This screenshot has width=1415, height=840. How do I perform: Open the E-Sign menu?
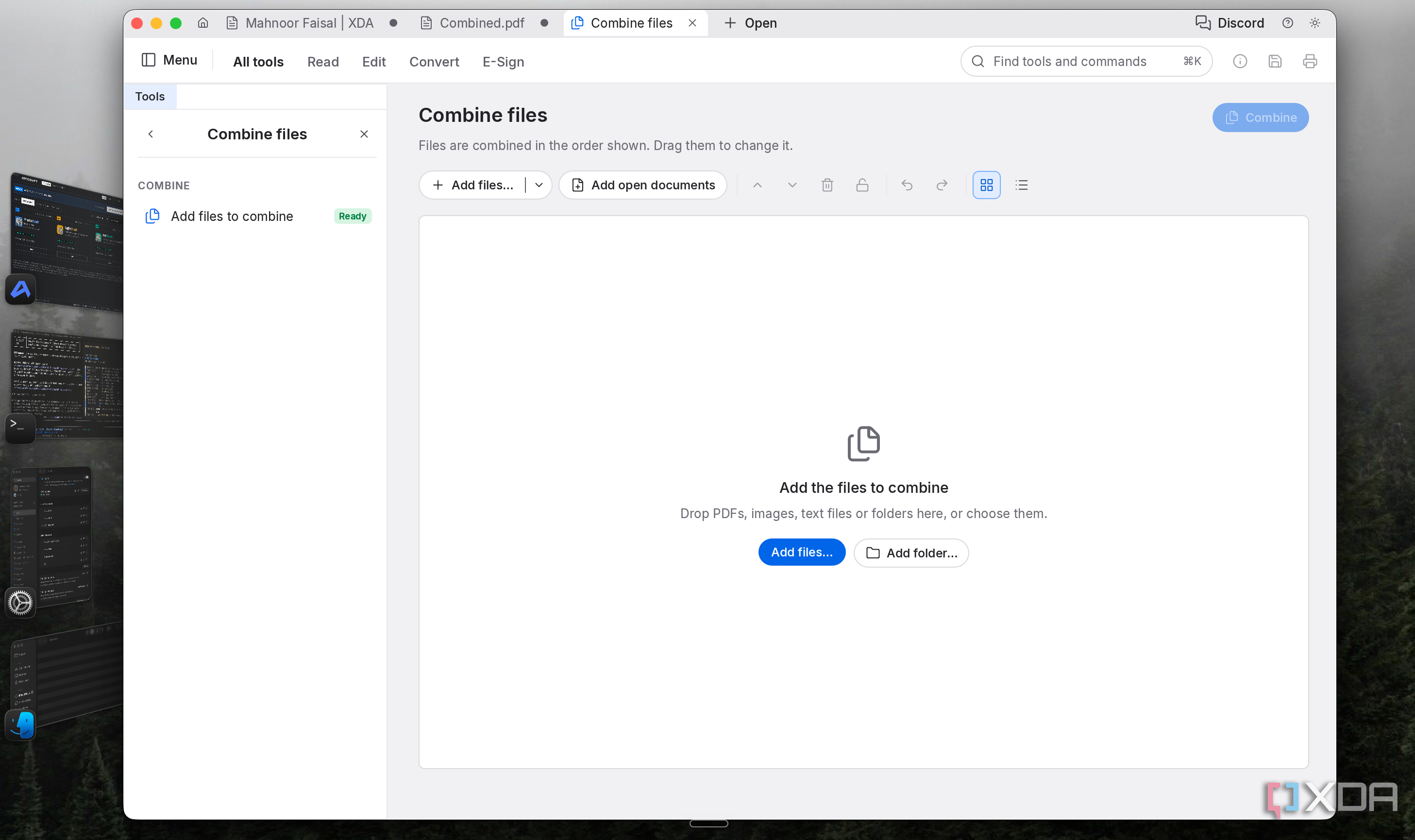(503, 62)
